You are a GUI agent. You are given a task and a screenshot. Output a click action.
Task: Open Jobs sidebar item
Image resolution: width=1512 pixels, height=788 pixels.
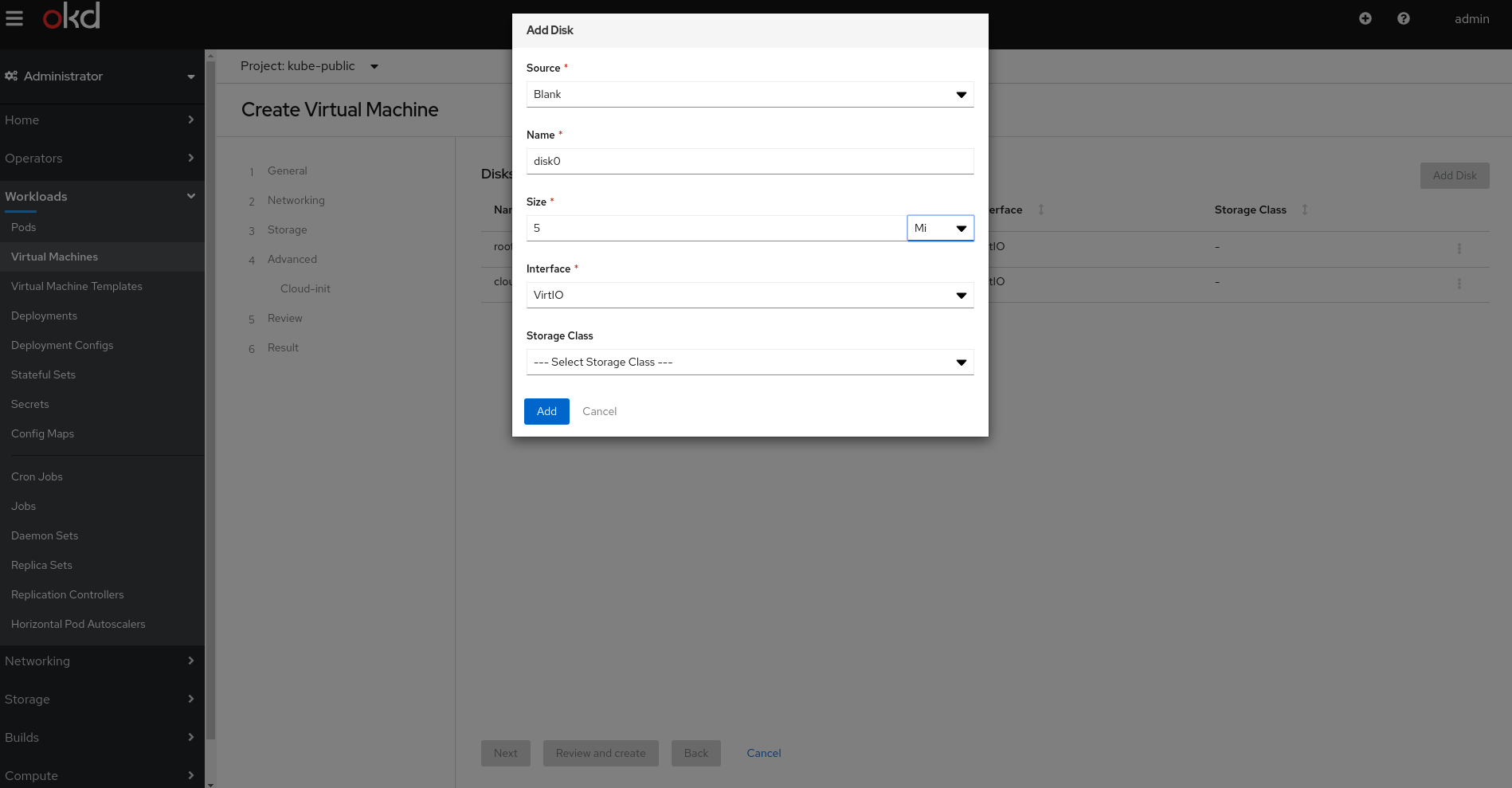pyautogui.click(x=24, y=506)
